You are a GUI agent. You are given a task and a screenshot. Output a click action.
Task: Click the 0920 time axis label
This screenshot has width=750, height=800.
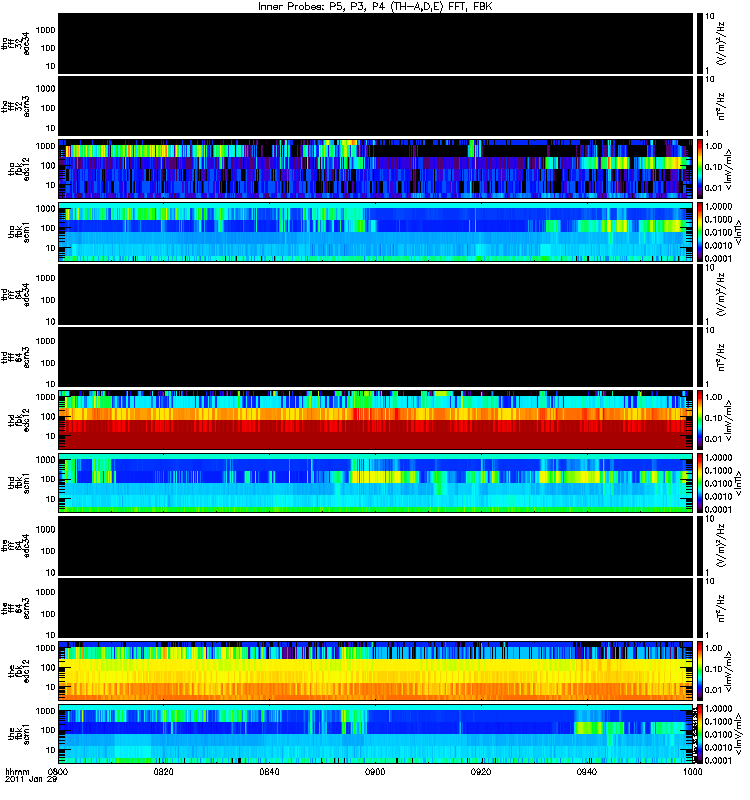coord(481,771)
